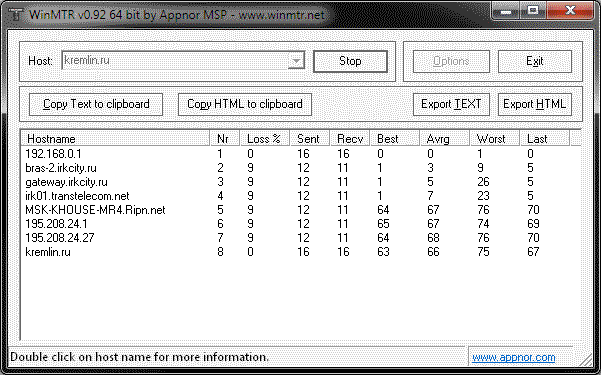Click the Nr column header
Viewport: 601px width, 375px height.
click(x=225, y=138)
